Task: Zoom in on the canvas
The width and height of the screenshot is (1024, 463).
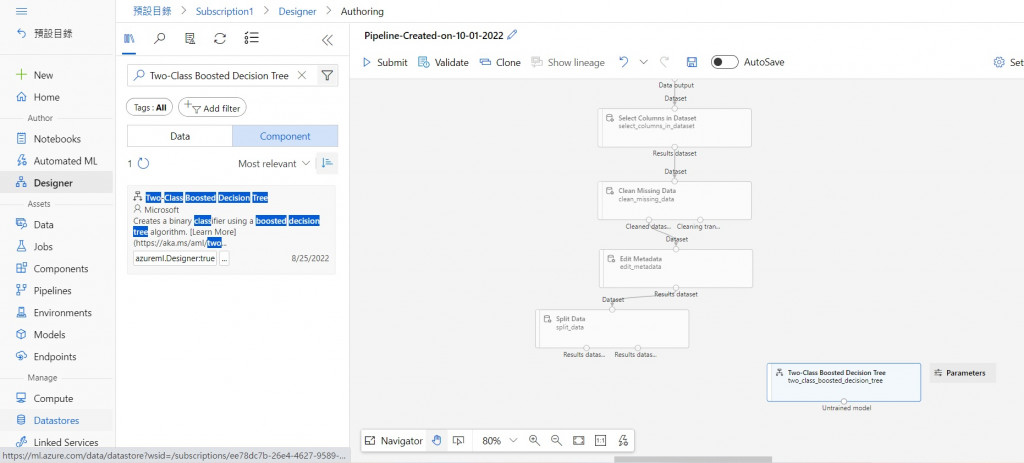Action: coord(534,441)
